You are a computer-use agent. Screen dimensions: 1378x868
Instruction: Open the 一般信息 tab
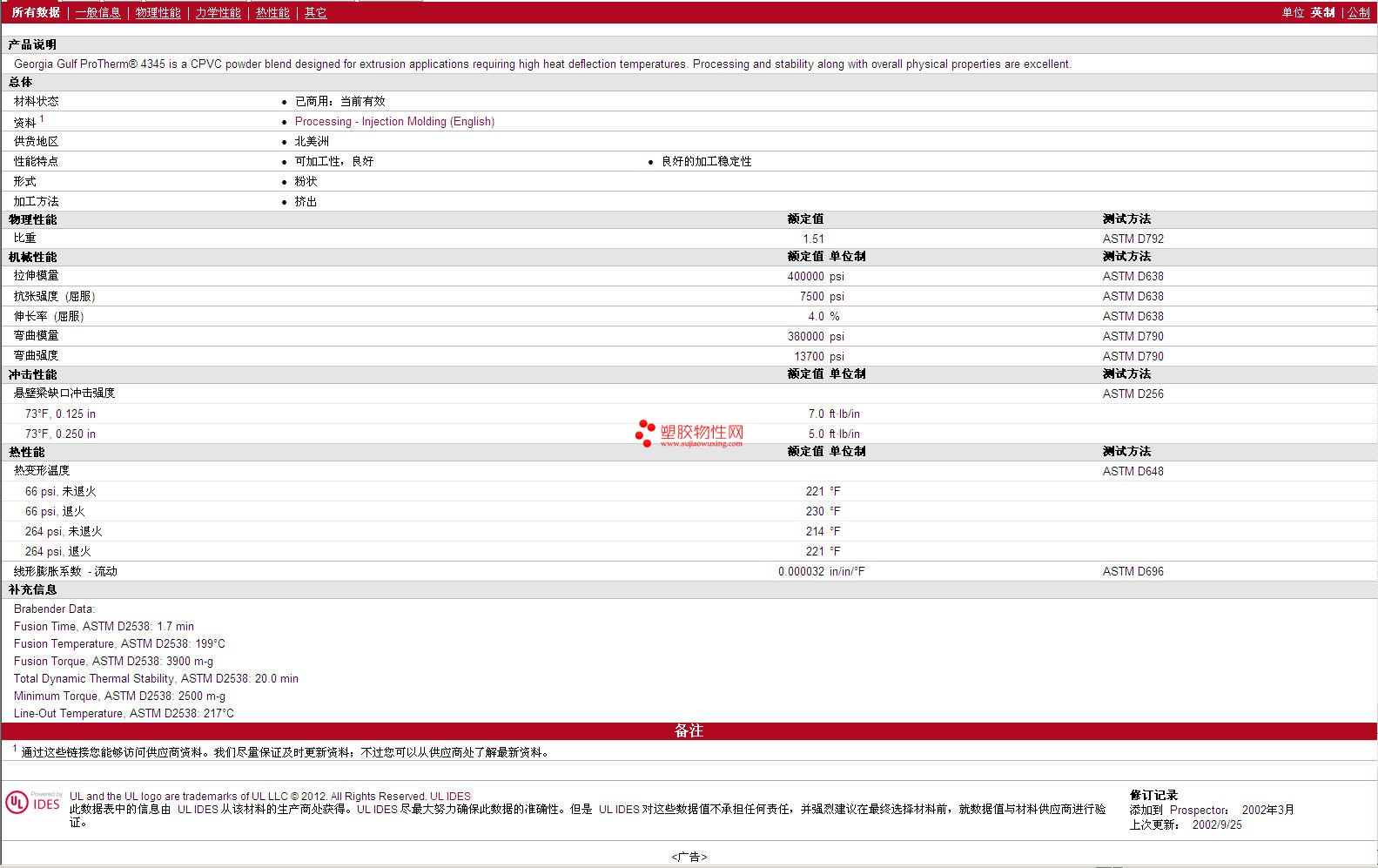click(97, 13)
